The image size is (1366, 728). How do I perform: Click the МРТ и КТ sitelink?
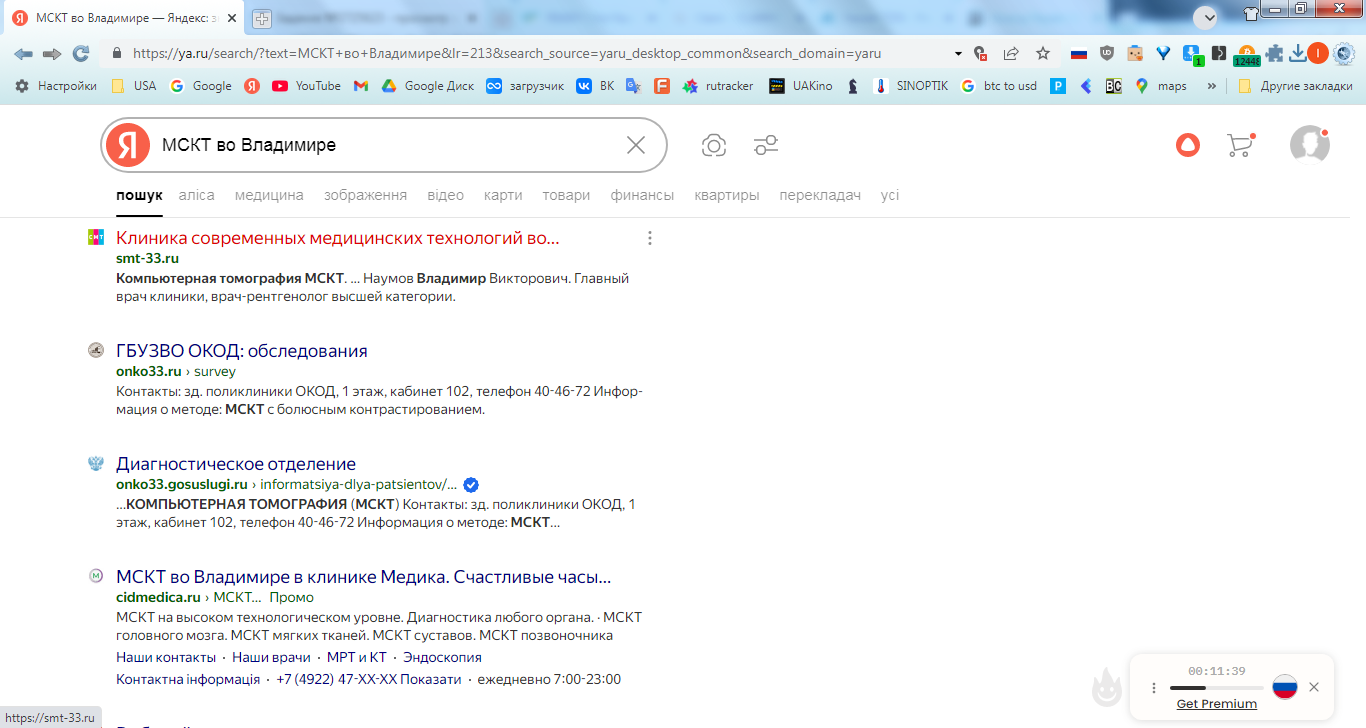coord(357,657)
